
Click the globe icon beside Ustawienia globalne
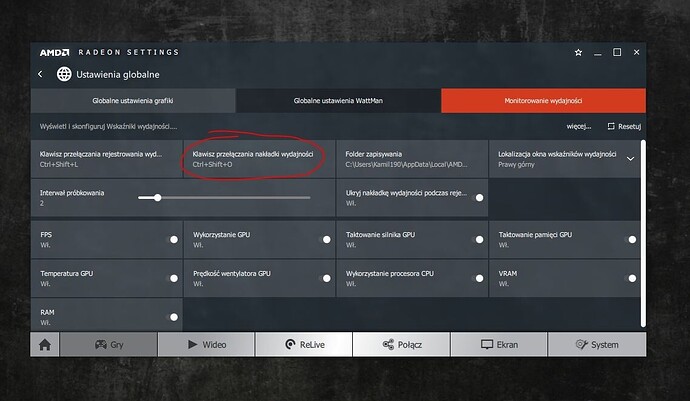tap(64, 74)
